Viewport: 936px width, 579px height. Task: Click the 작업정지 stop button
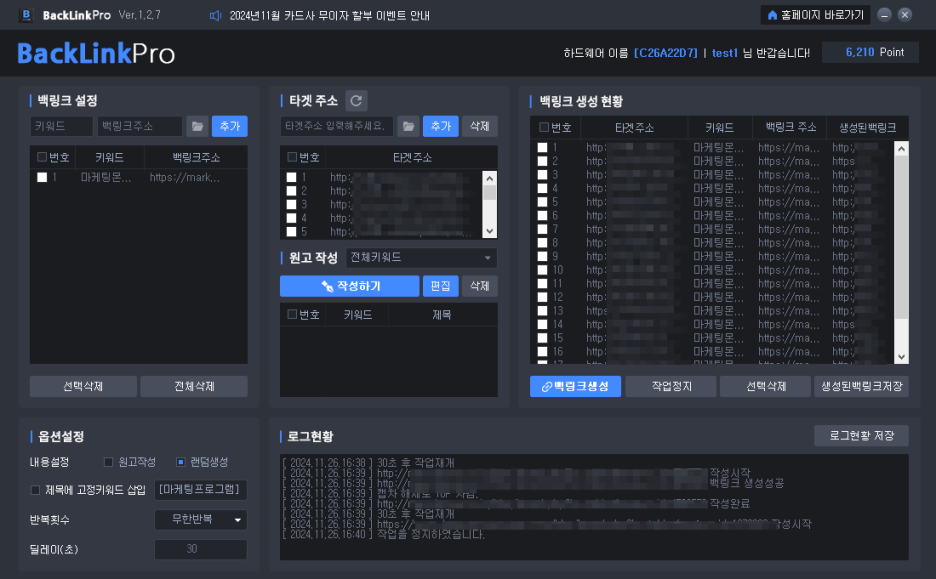pyautogui.click(x=671, y=386)
